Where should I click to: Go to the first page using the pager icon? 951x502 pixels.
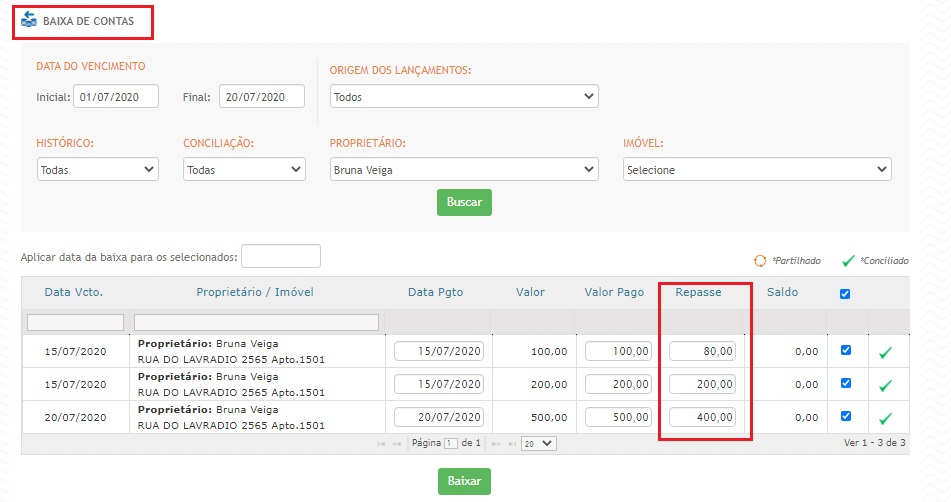(381, 443)
